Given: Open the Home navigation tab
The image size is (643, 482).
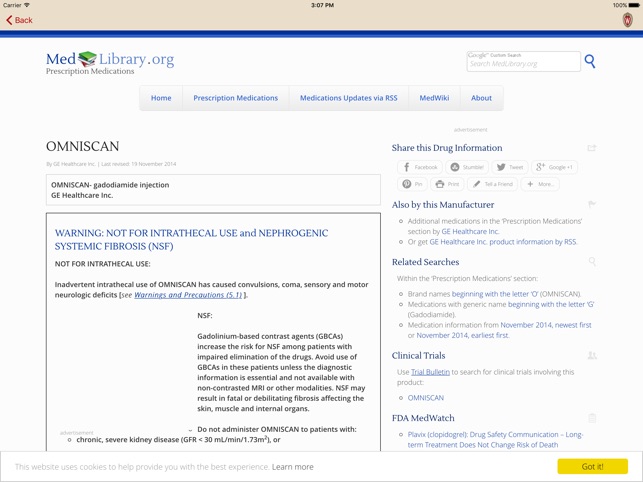Looking at the screenshot, I should tap(161, 98).
